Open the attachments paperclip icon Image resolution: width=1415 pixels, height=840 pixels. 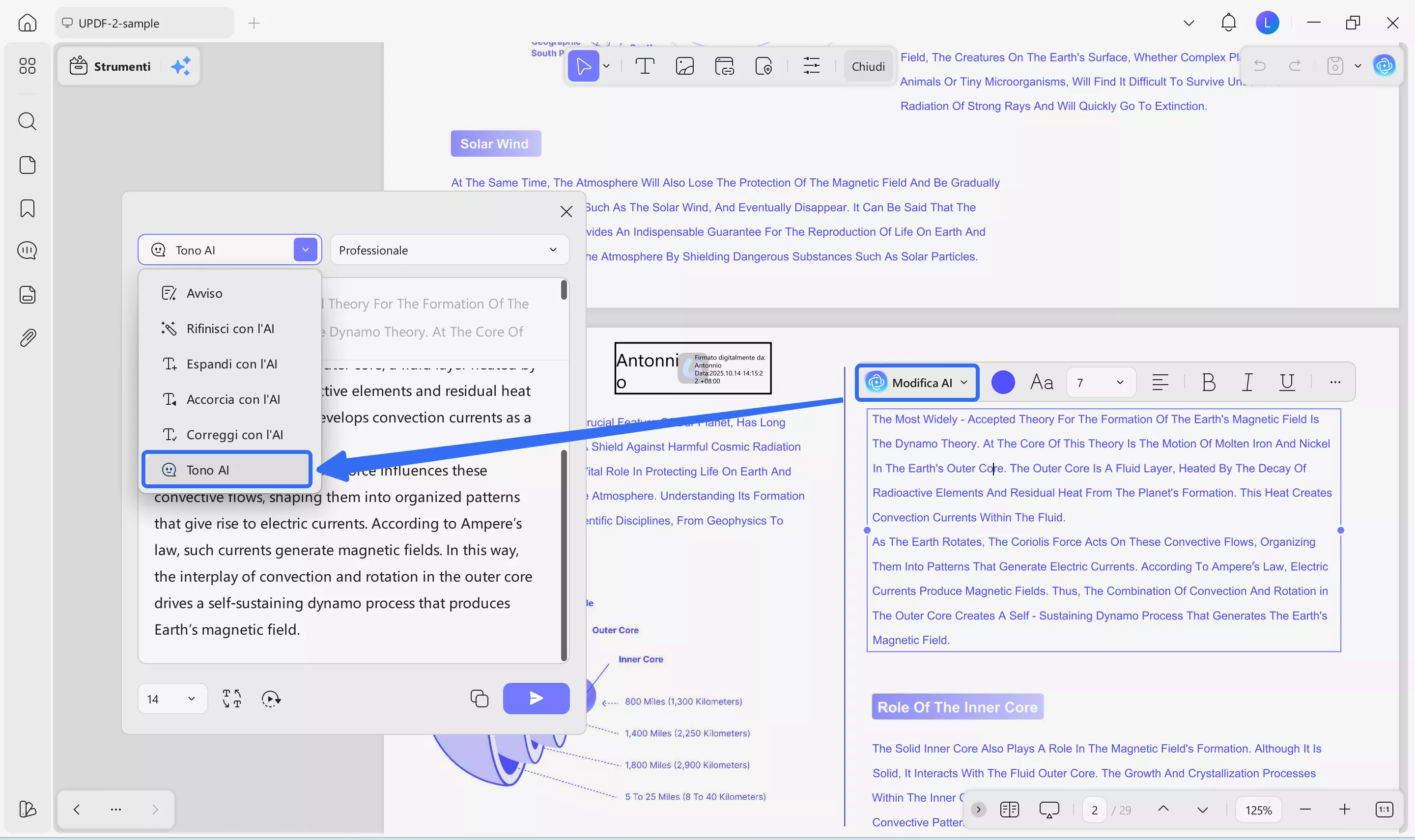pyautogui.click(x=27, y=338)
